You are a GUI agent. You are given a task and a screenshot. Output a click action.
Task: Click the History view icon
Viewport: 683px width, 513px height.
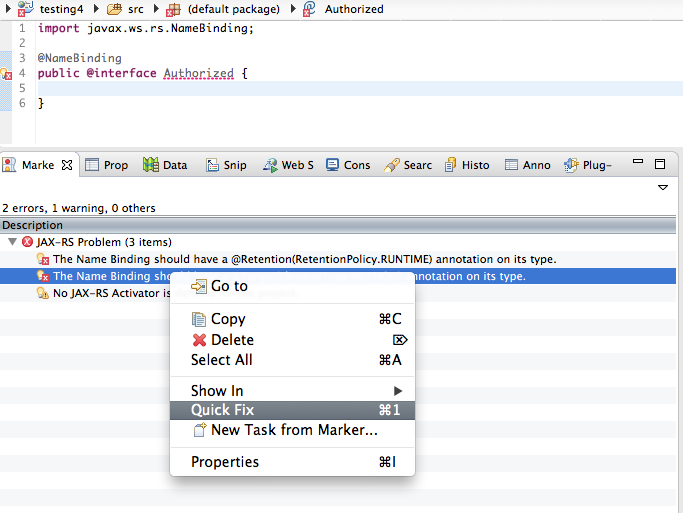(450, 165)
